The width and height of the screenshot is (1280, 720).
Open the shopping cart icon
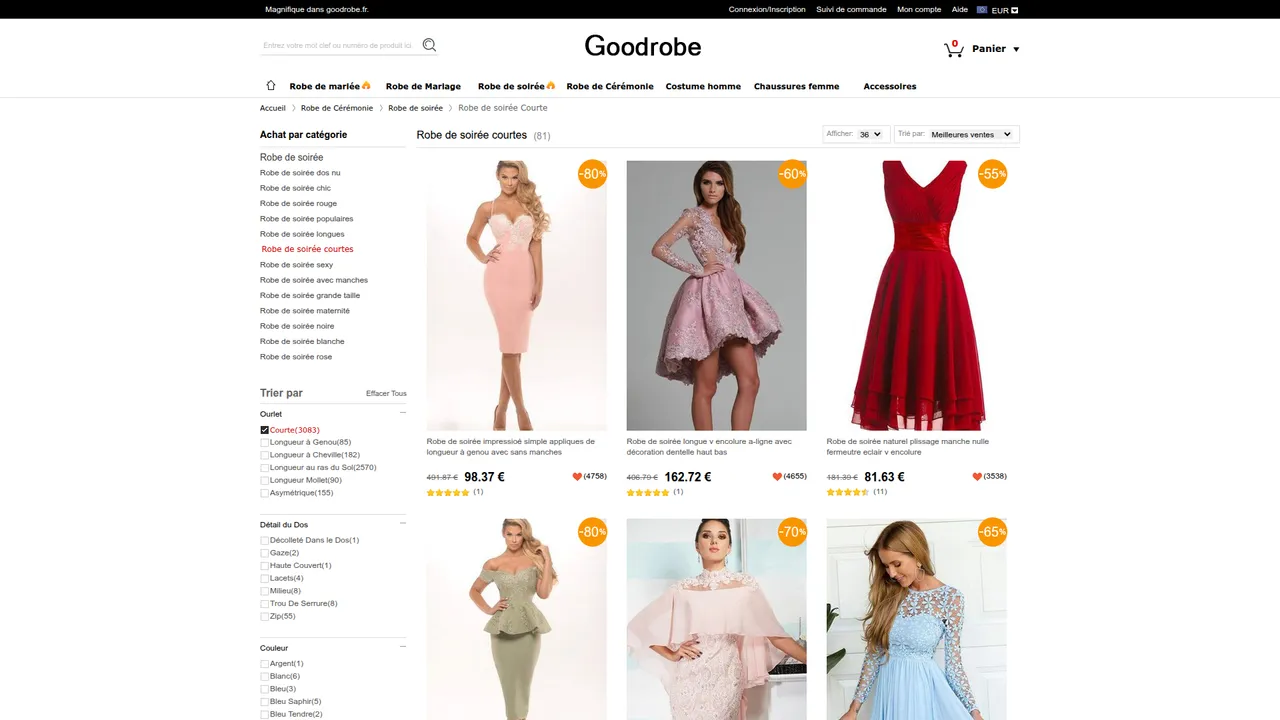[x=953, y=49]
